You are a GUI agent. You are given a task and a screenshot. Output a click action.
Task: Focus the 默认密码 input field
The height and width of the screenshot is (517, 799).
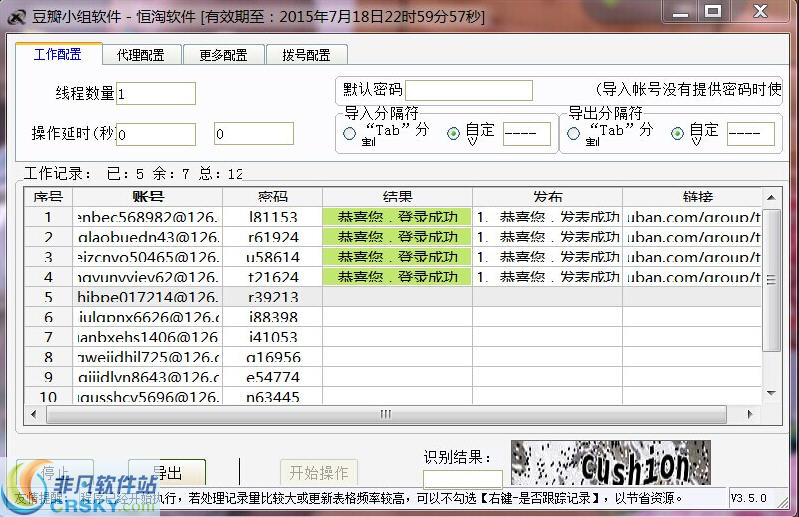[x=469, y=91]
